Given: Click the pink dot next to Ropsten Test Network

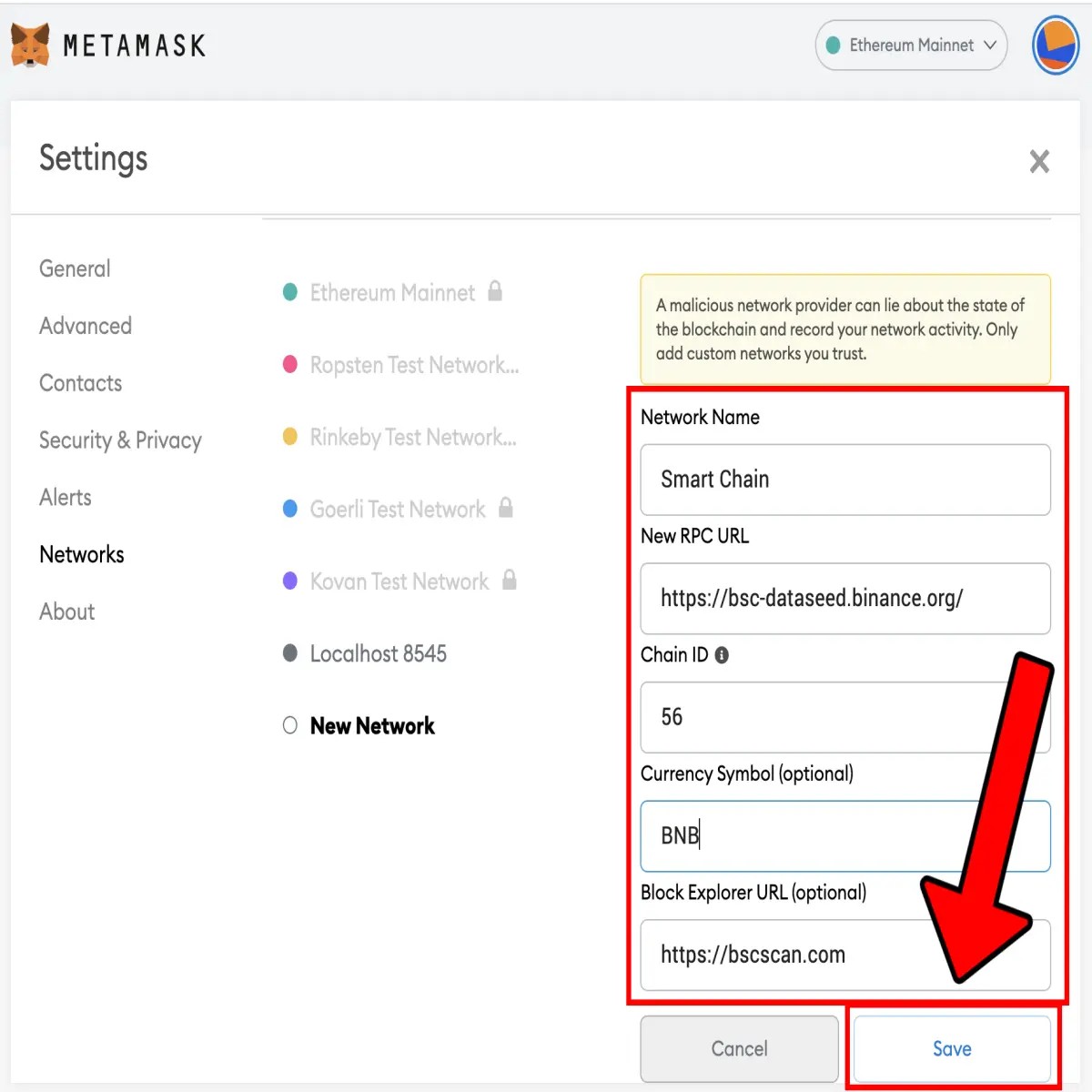Looking at the screenshot, I should coord(290,364).
